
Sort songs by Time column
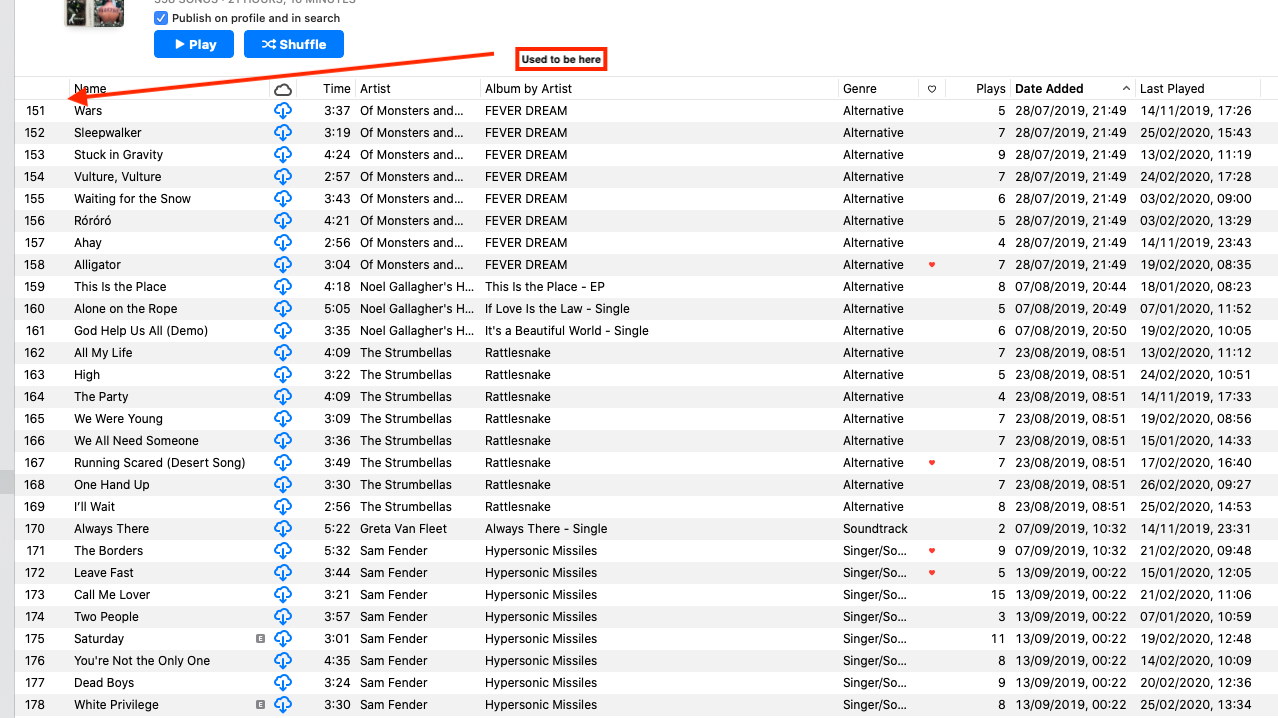(x=337, y=89)
